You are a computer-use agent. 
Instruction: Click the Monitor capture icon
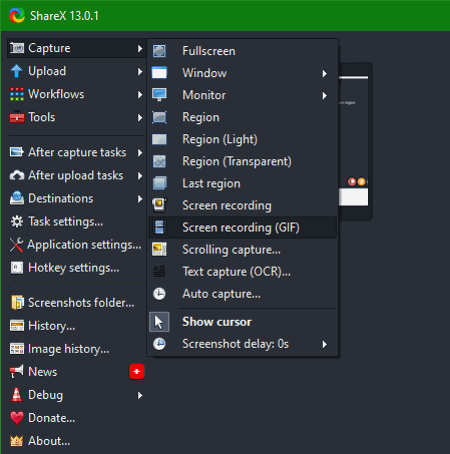[x=159, y=95]
